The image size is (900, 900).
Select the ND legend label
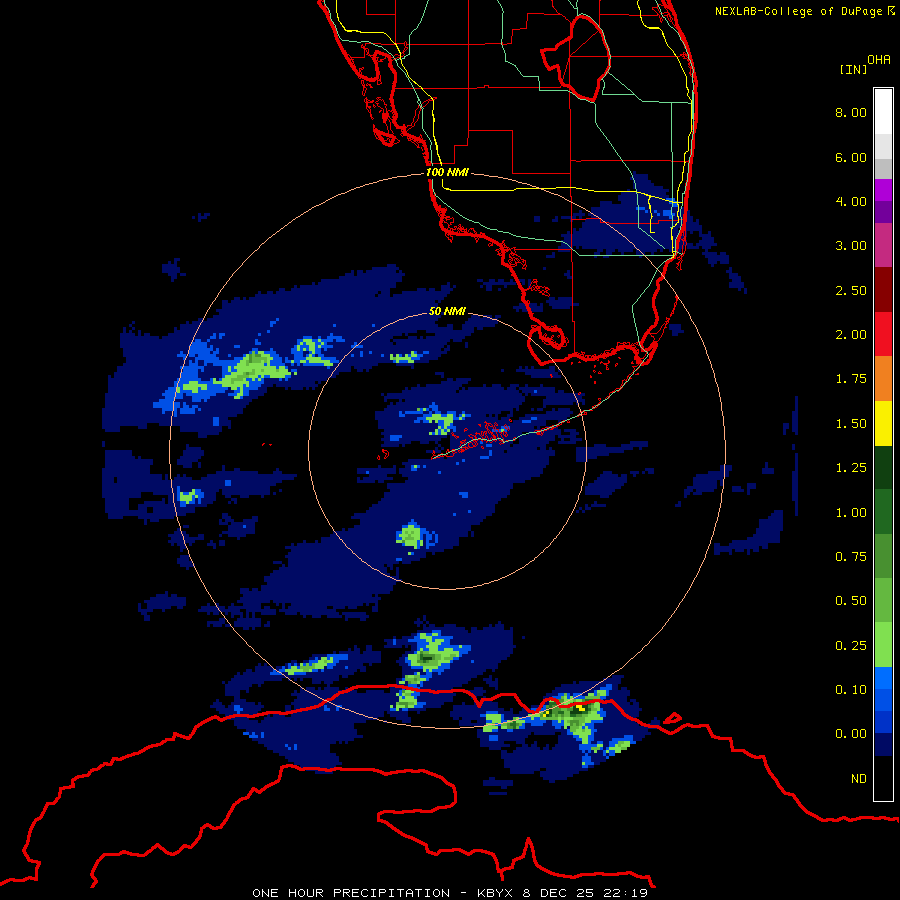click(x=859, y=779)
